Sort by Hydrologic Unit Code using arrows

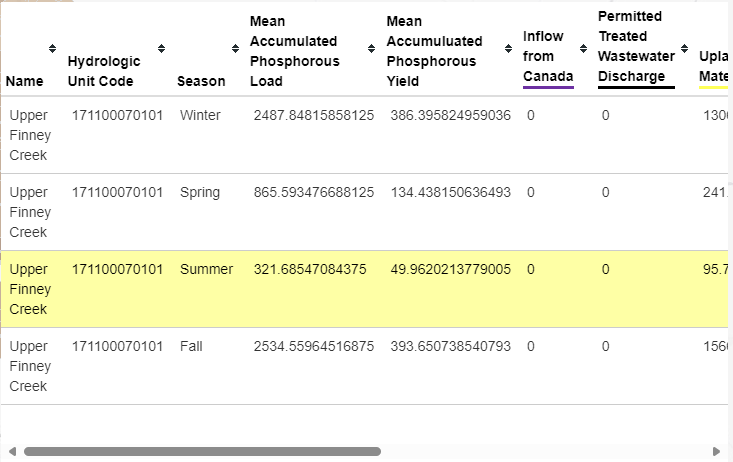pos(161,49)
